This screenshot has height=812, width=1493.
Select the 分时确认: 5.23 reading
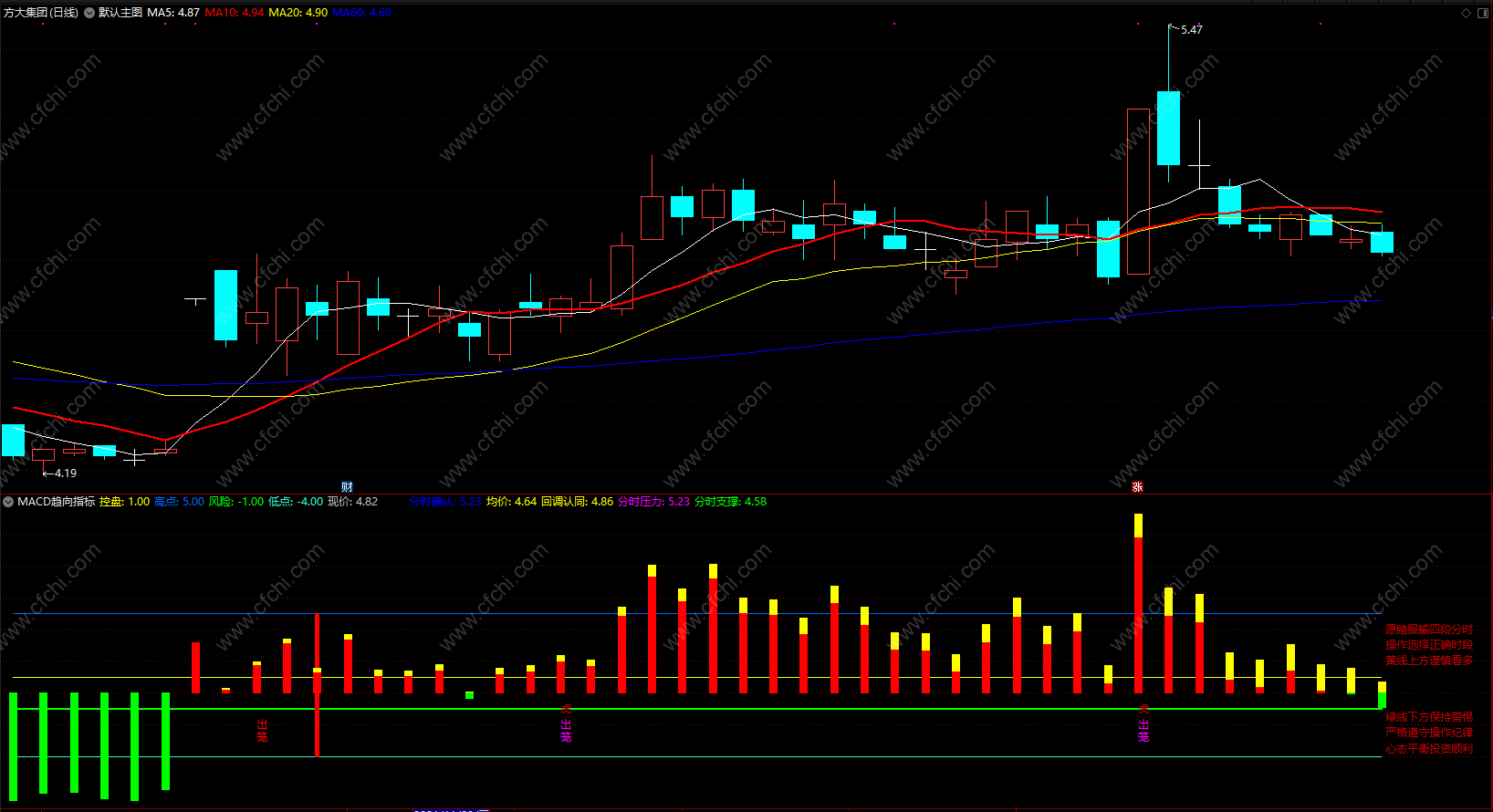point(445,502)
